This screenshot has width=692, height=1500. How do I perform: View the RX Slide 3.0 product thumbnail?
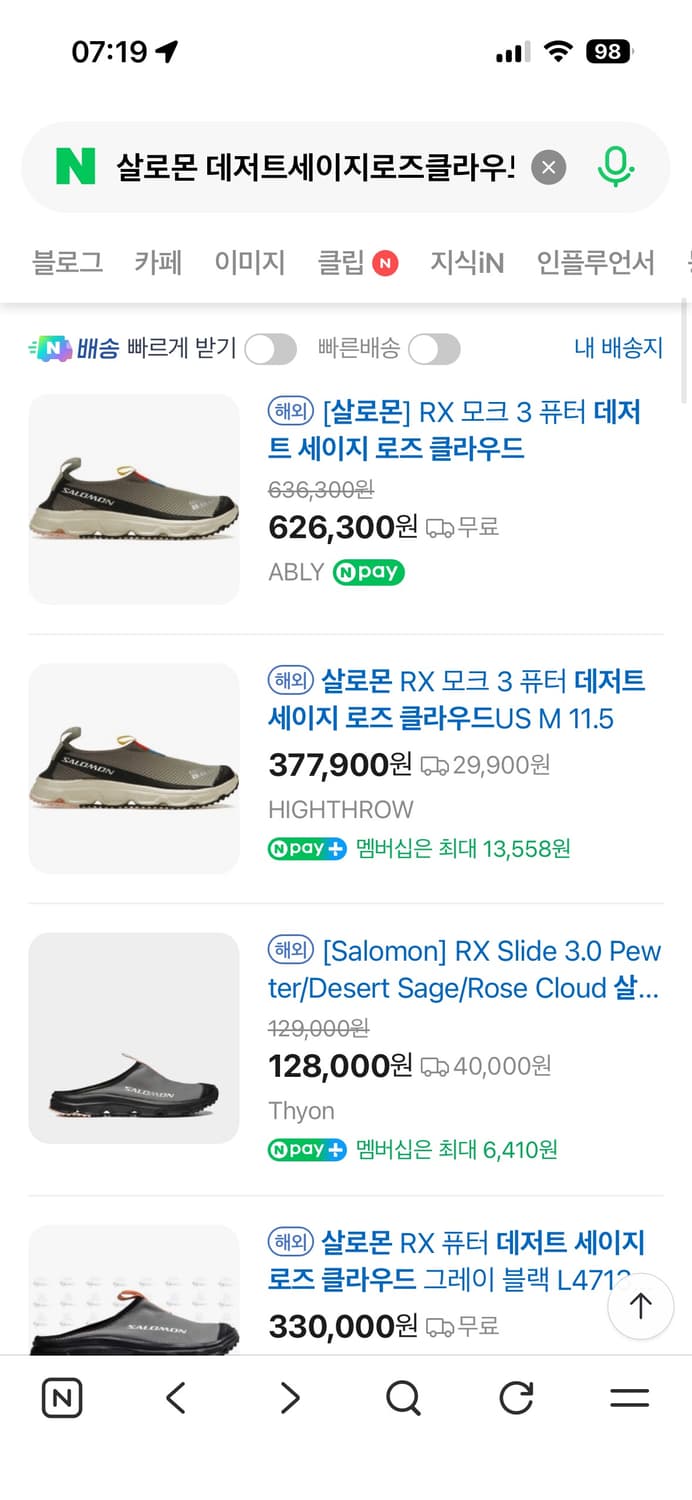click(133, 1038)
